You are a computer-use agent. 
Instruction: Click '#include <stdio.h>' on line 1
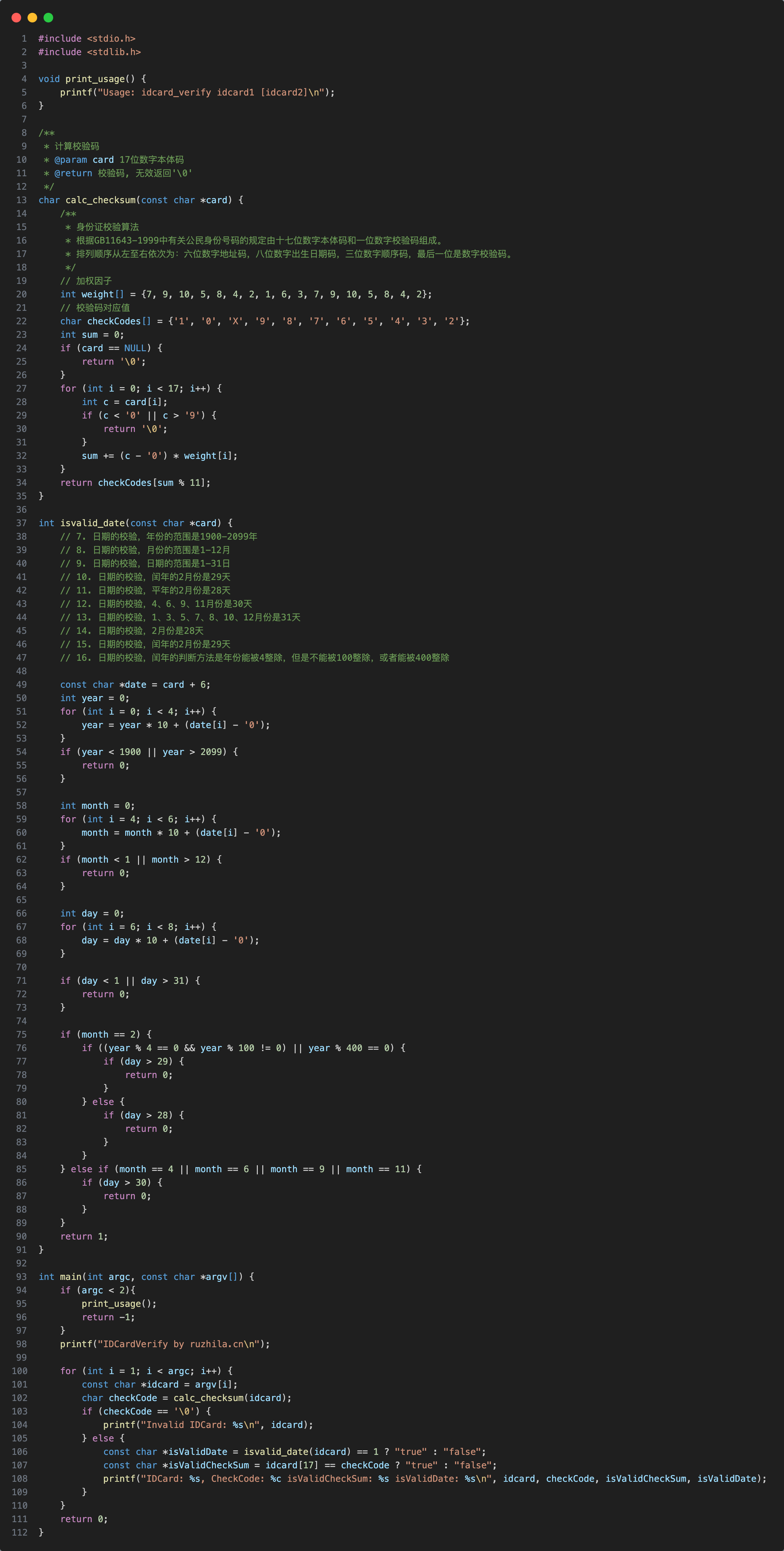click(x=87, y=38)
